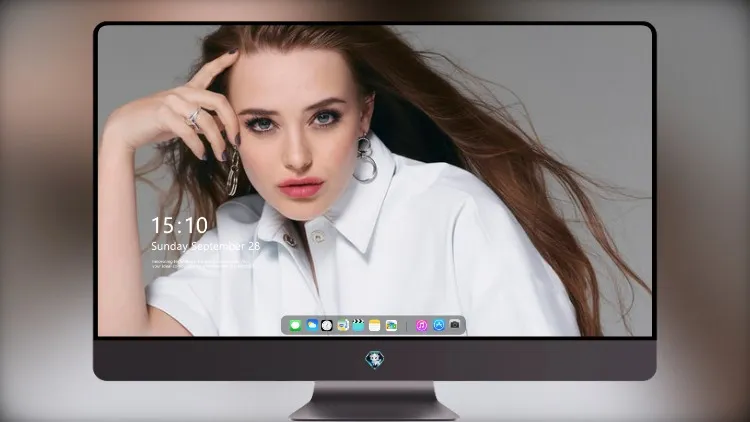Open the fourth dock icon beside Clock
750x422 pixels.
point(343,325)
